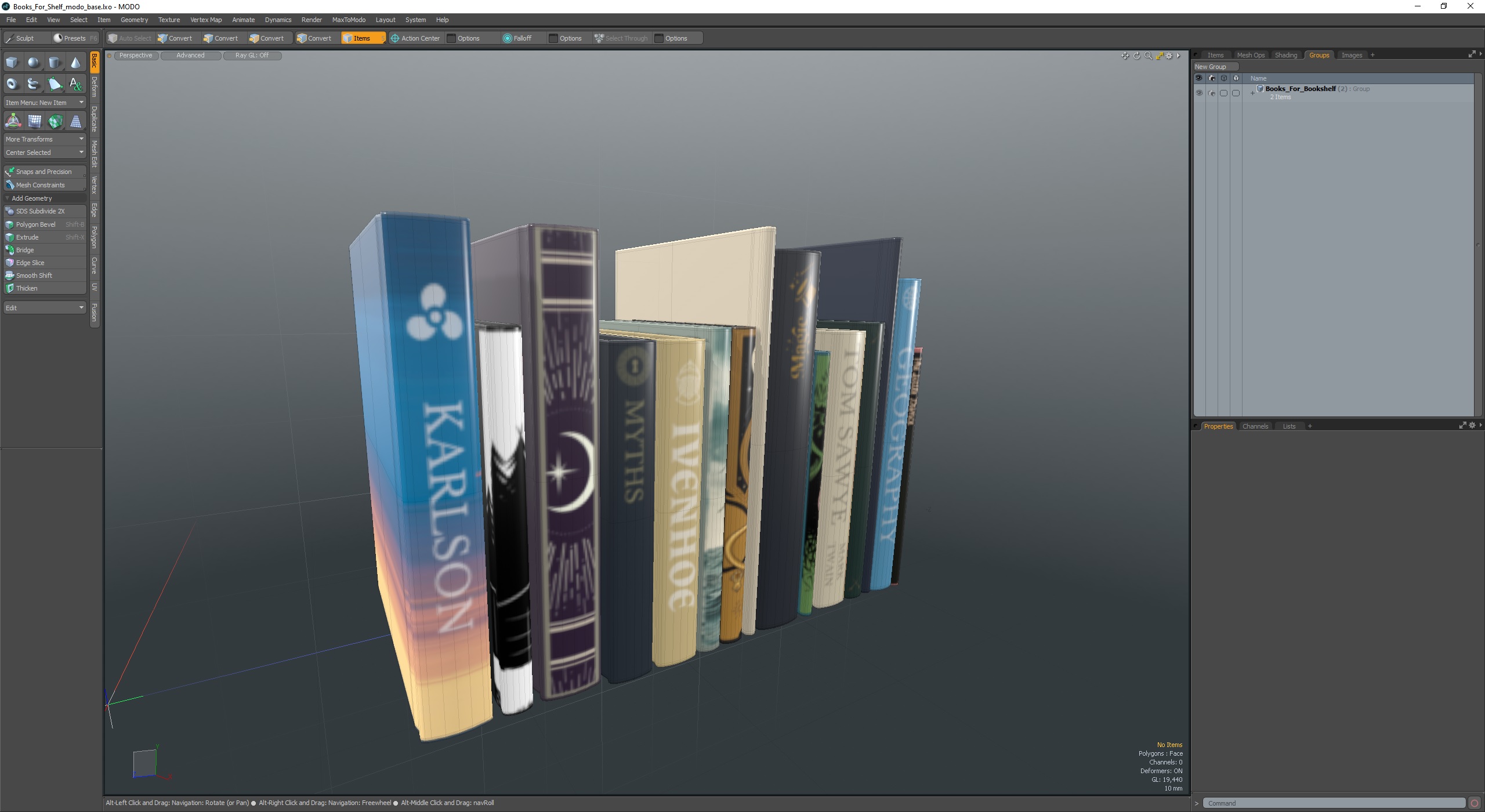Toggle Ray GL Off button
This screenshot has width=1485, height=812.
coord(252,56)
